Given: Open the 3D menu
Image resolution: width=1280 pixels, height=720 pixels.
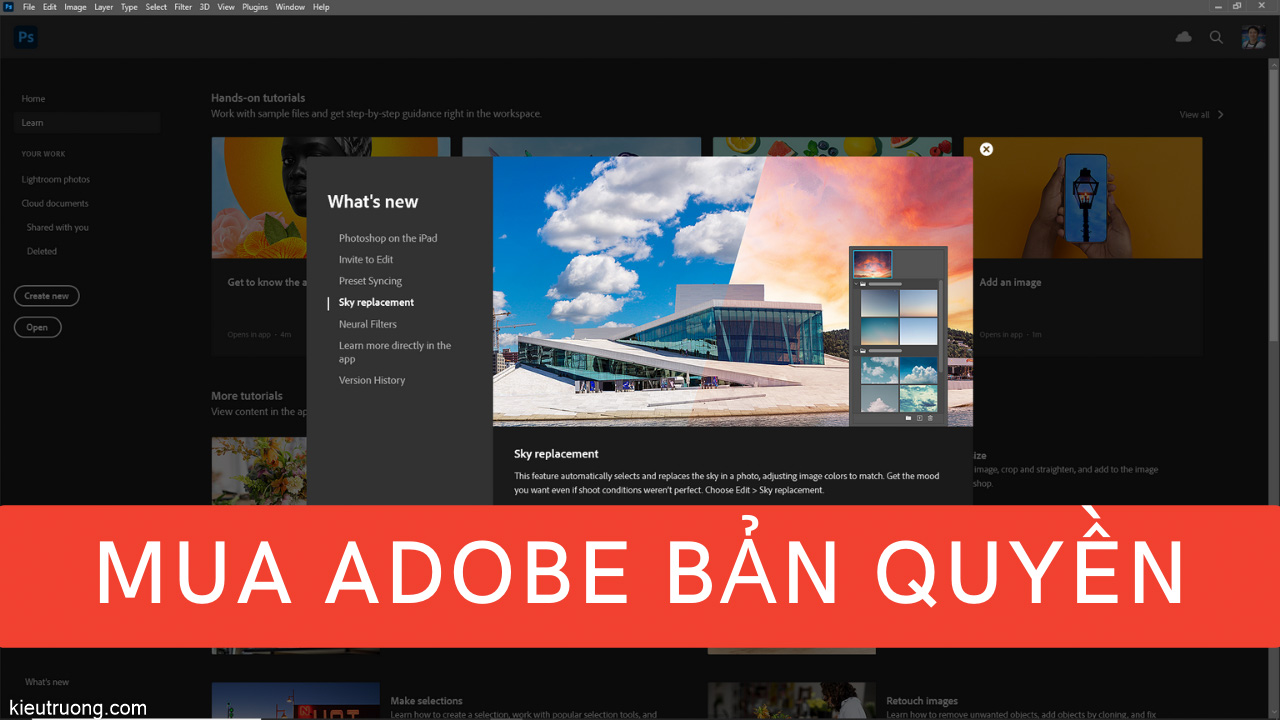Looking at the screenshot, I should pos(204,7).
